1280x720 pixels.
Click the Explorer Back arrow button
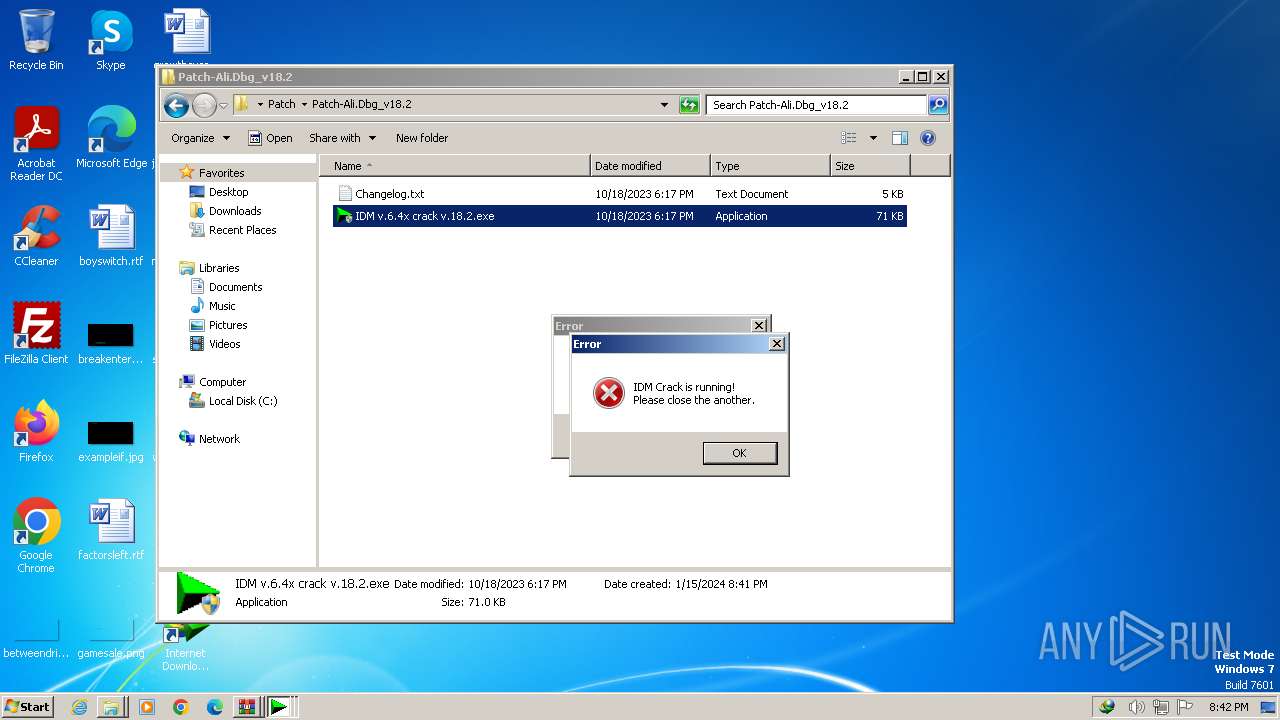(176, 105)
